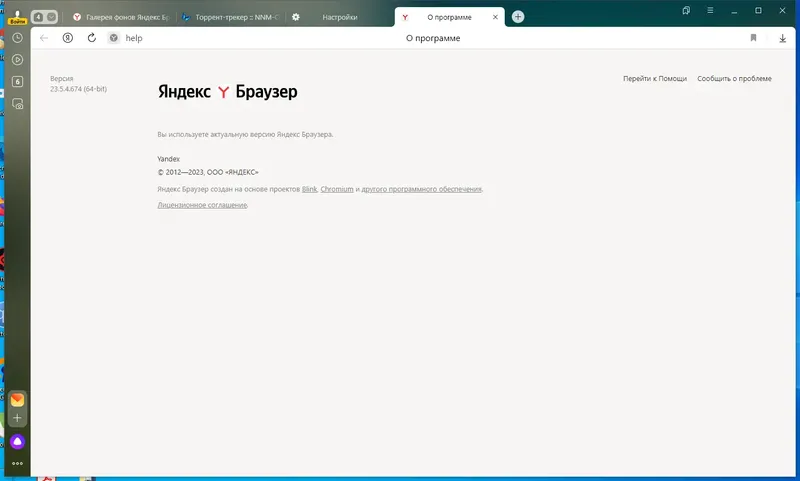Open the sidebar three-dots menu
The width and height of the screenshot is (800, 481).
click(x=17, y=464)
